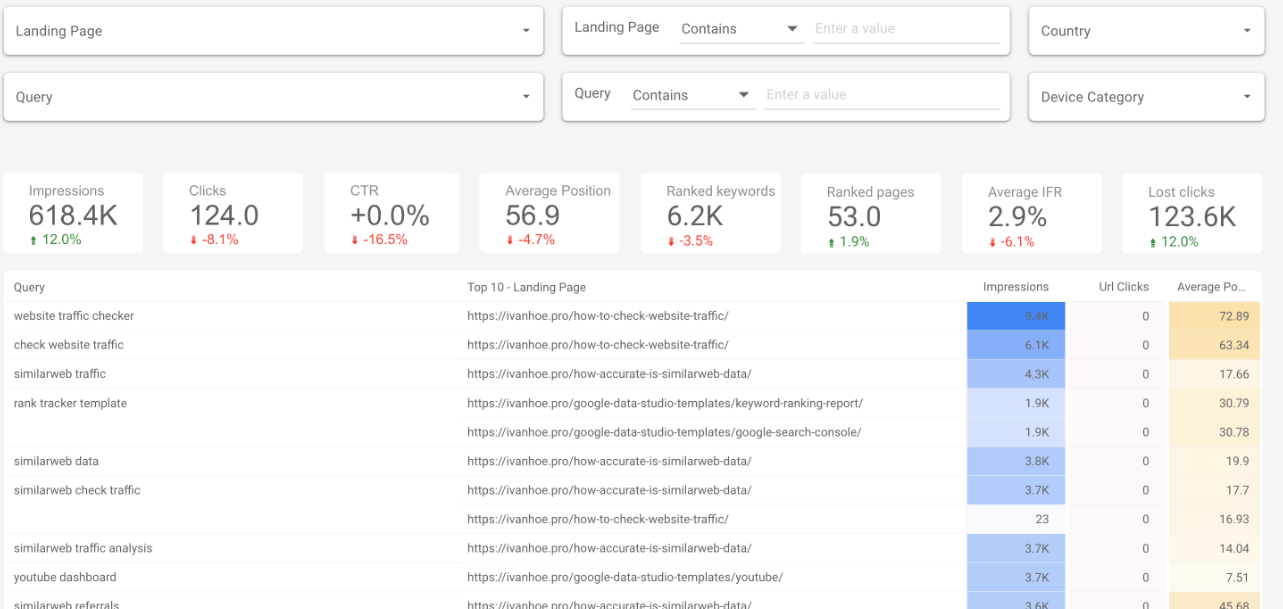Select the Lost clicks scorecard
Viewport: 1283px width, 609px height.
1192,214
